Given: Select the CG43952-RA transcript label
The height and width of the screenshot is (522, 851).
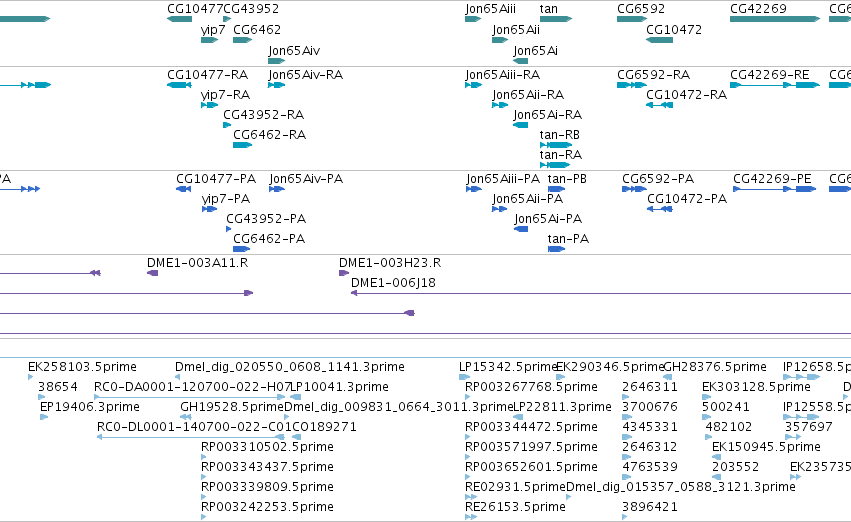Looking at the screenshot, I should pyautogui.click(x=263, y=115).
